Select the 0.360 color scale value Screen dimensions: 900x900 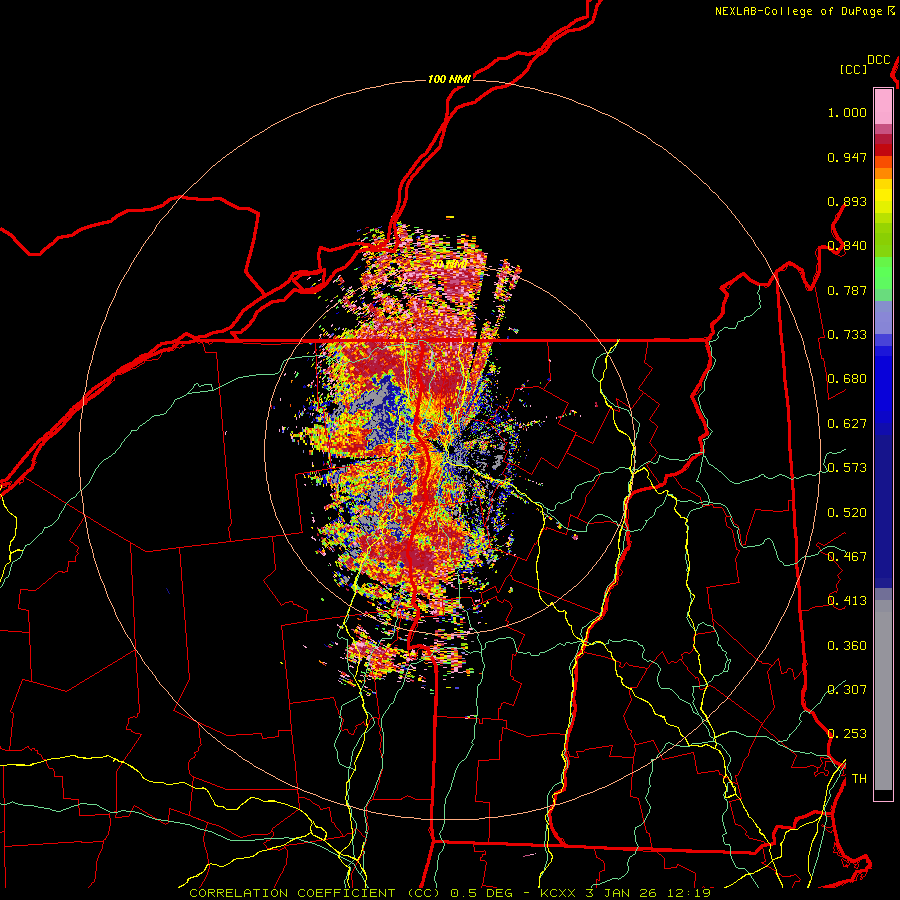pos(847,645)
